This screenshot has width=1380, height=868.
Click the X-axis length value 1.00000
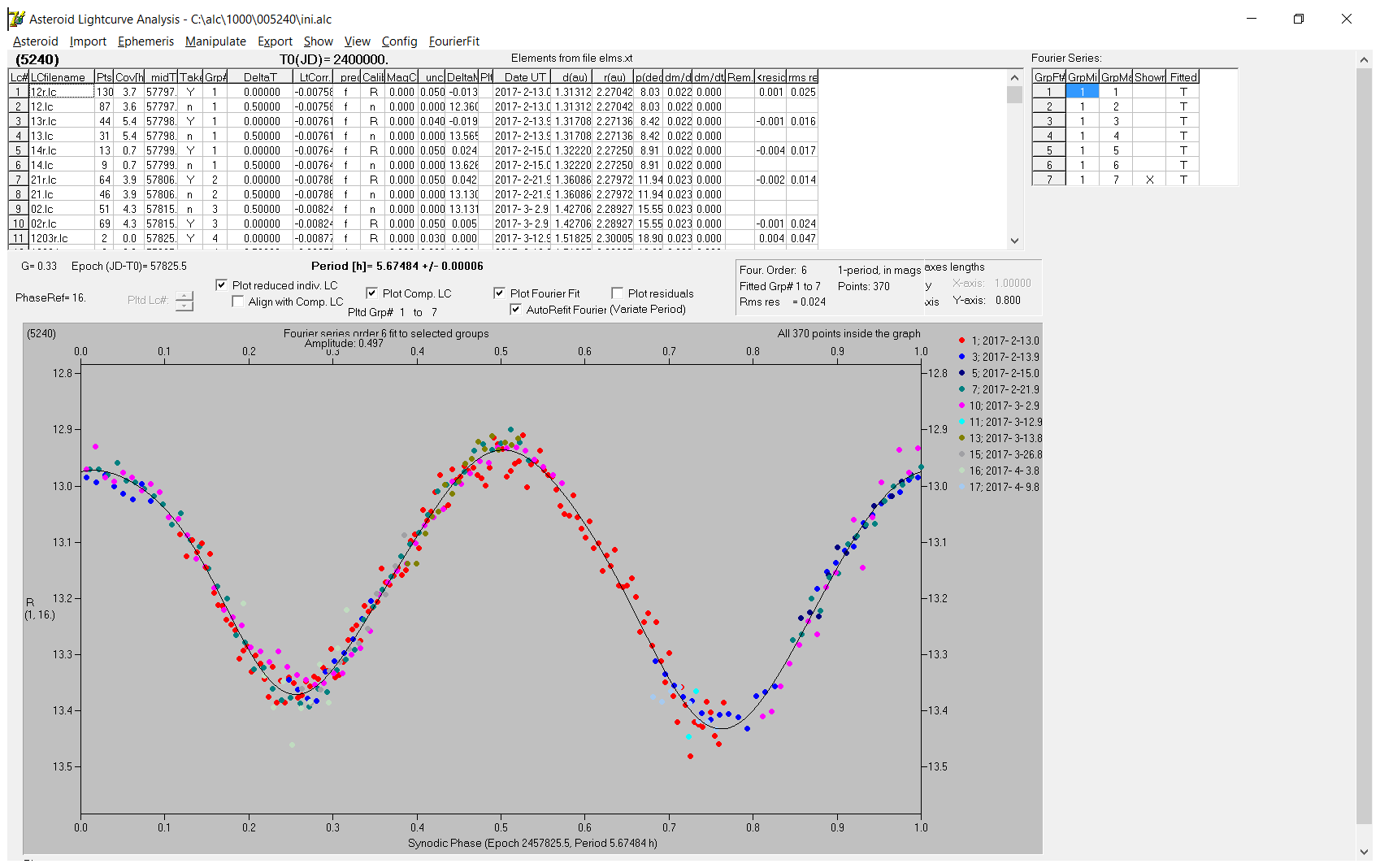pyautogui.click(x=1013, y=284)
